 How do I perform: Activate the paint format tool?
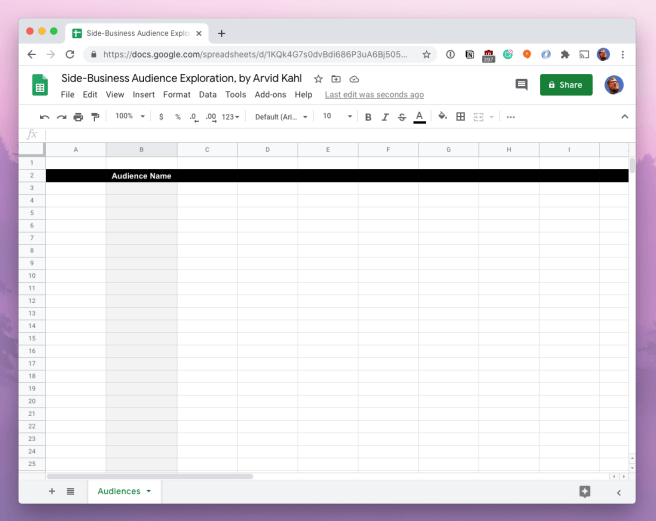click(95, 117)
